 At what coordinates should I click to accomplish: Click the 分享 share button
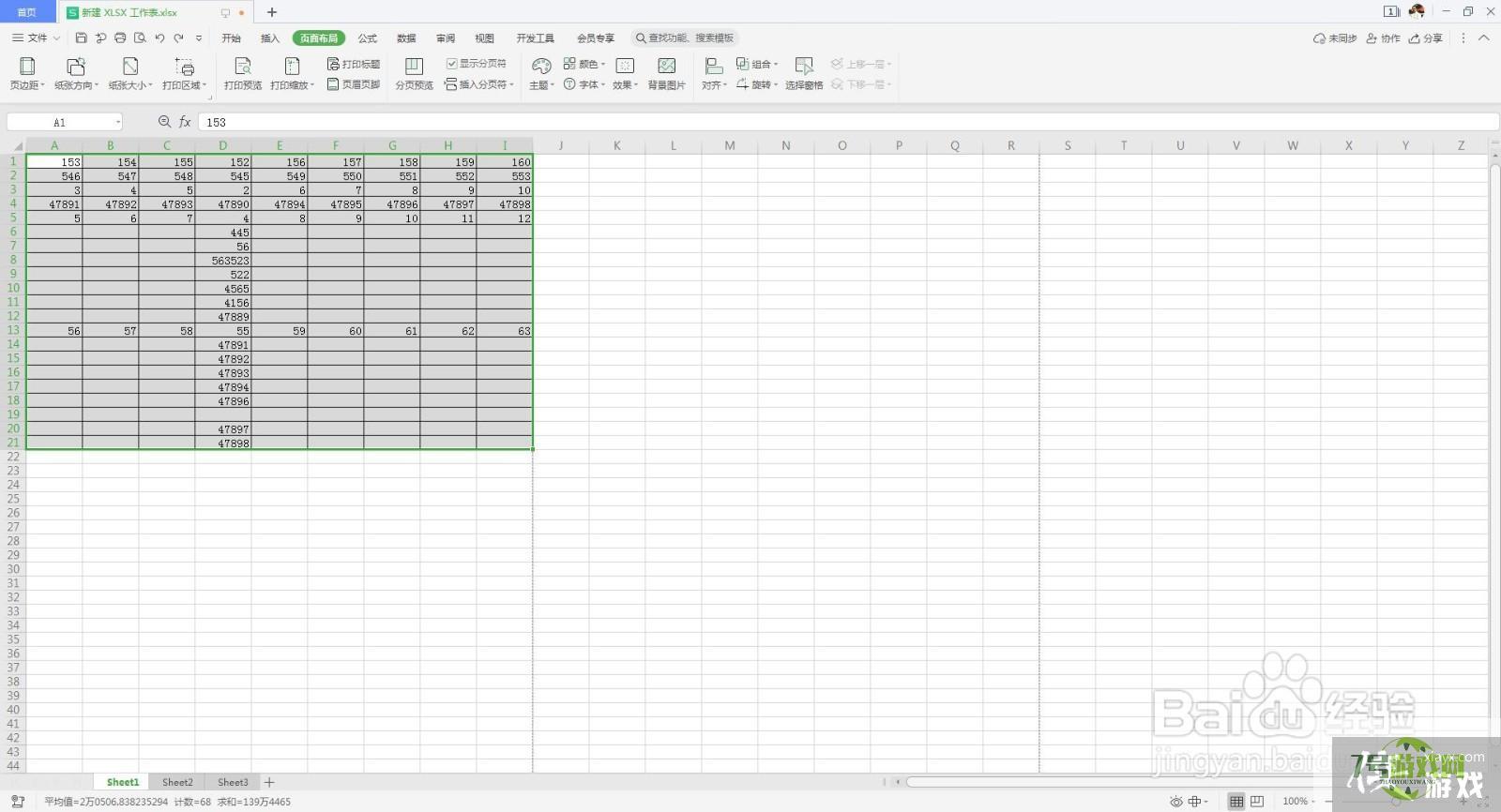tap(1426, 38)
